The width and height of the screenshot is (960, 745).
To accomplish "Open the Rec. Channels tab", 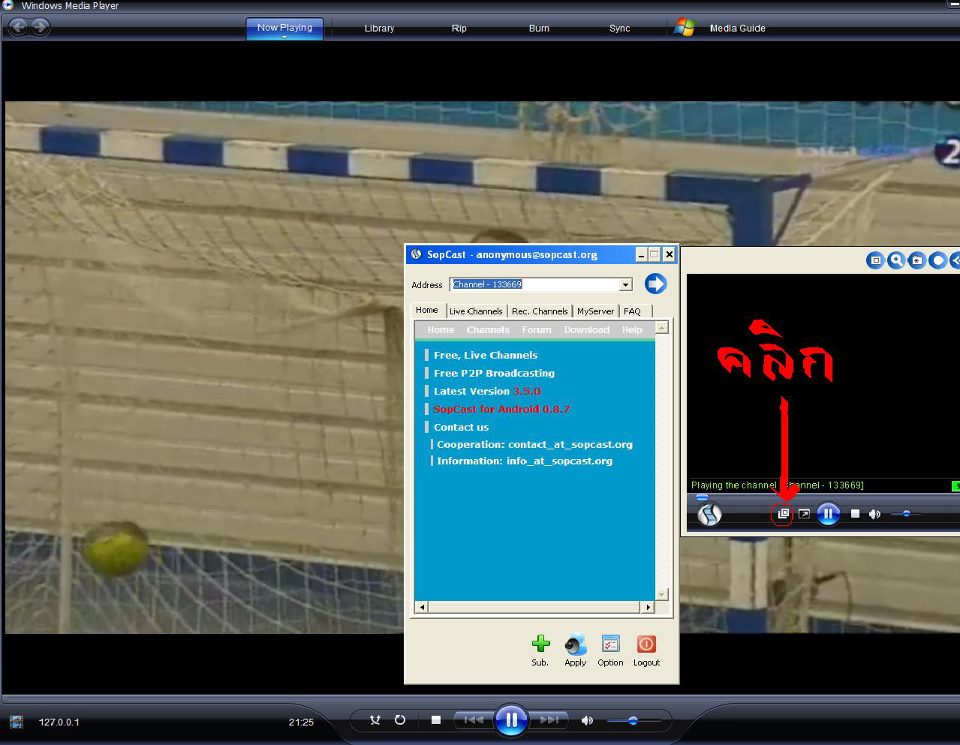I will coord(539,311).
